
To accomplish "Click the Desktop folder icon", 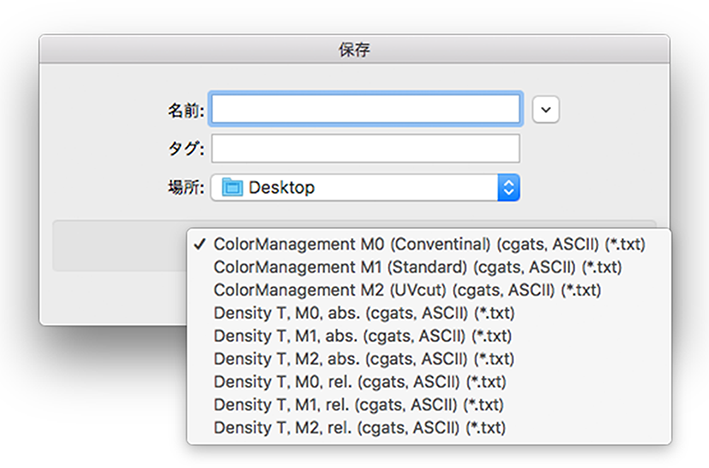I will tap(232, 187).
